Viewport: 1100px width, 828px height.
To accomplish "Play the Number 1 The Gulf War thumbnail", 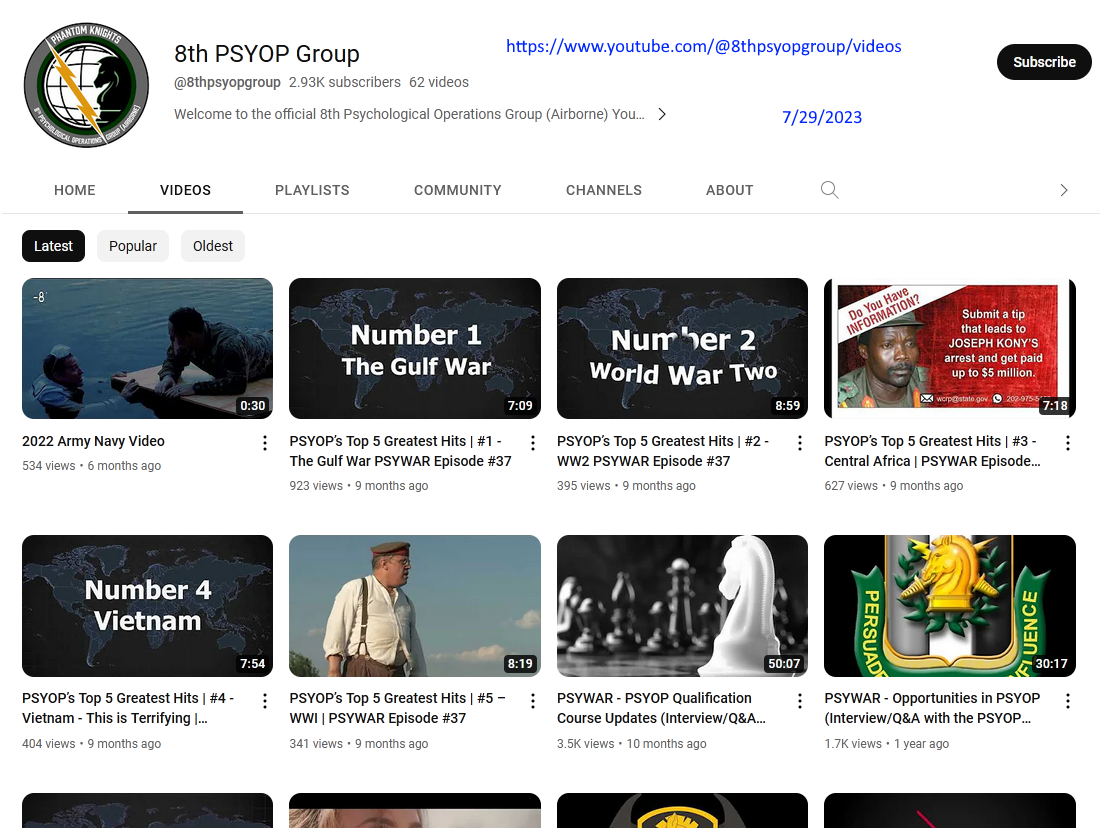I will click(x=415, y=349).
